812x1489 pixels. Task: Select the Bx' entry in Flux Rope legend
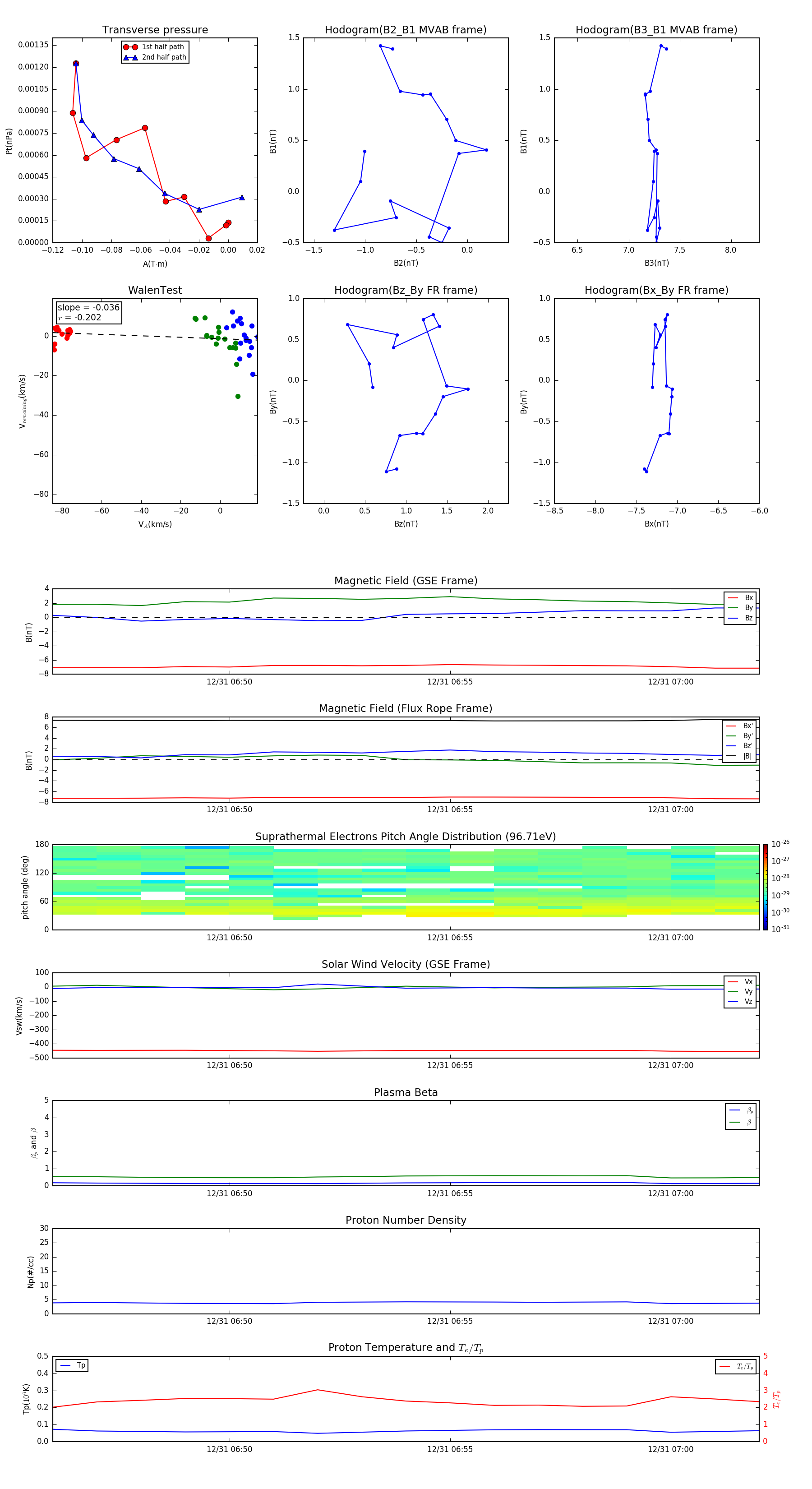click(x=740, y=726)
